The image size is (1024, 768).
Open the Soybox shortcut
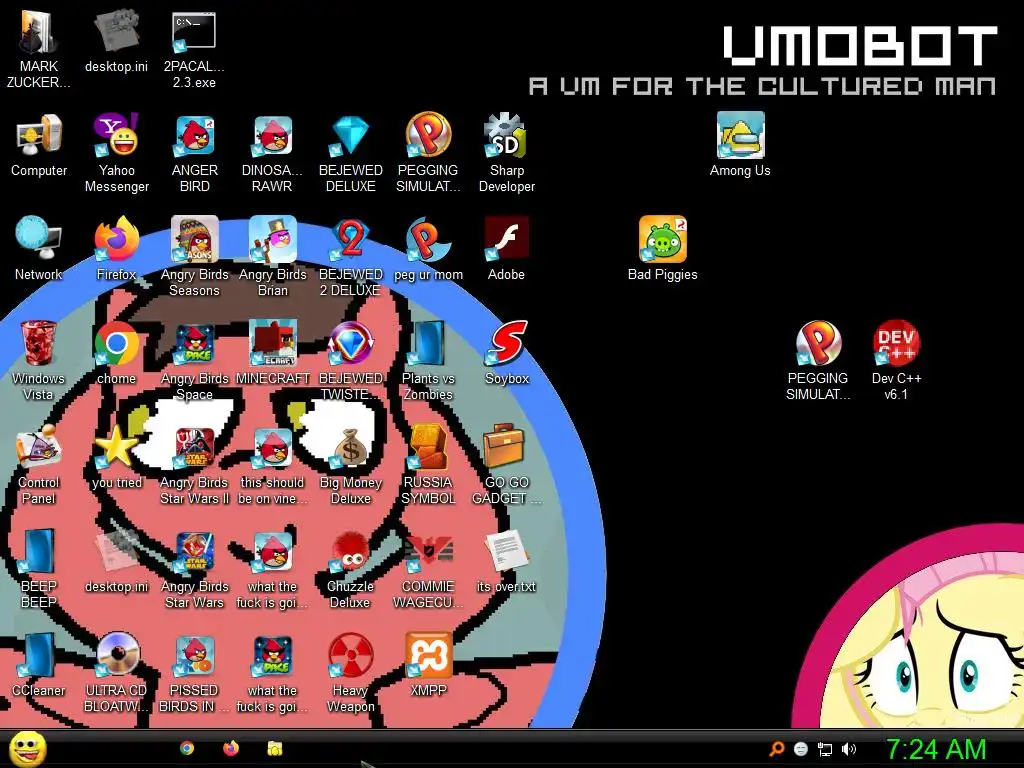[507, 343]
